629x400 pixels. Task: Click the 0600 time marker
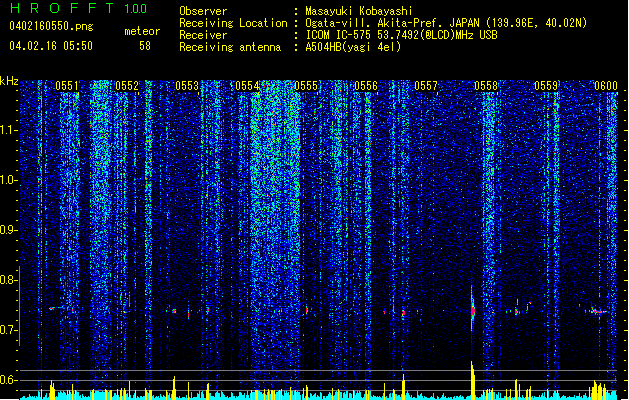(606, 86)
